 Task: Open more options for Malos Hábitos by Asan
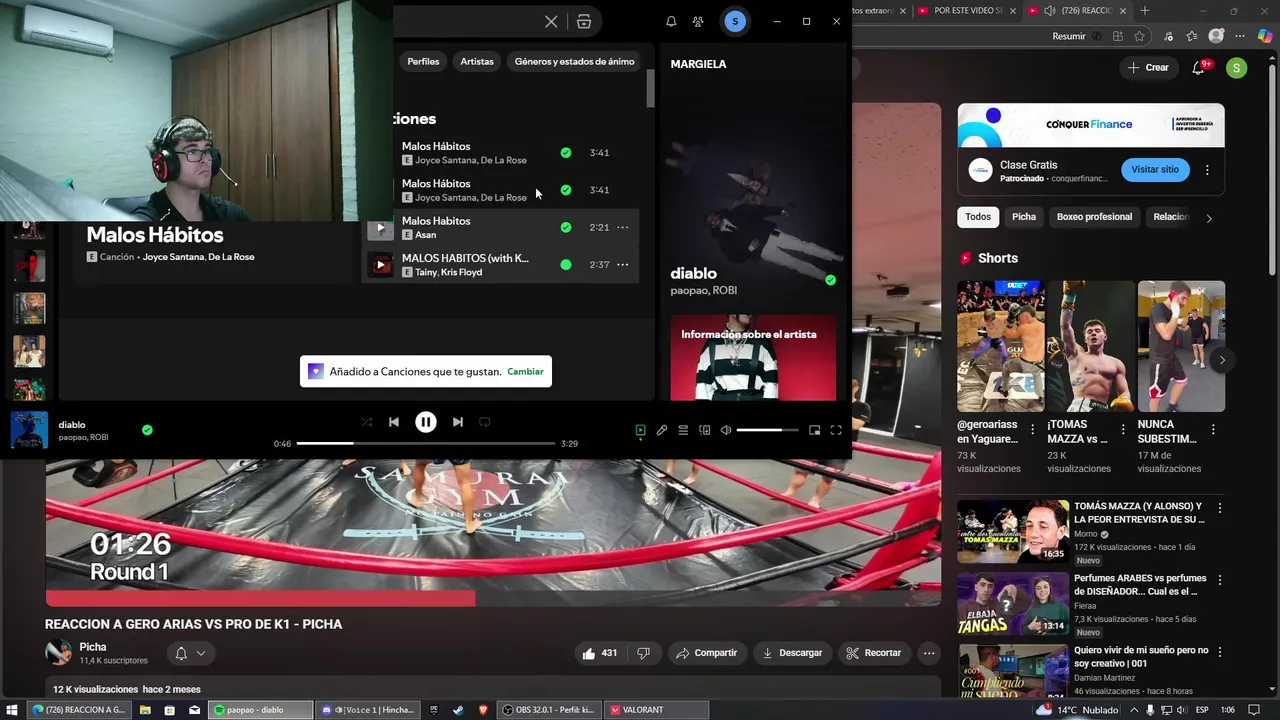623,227
